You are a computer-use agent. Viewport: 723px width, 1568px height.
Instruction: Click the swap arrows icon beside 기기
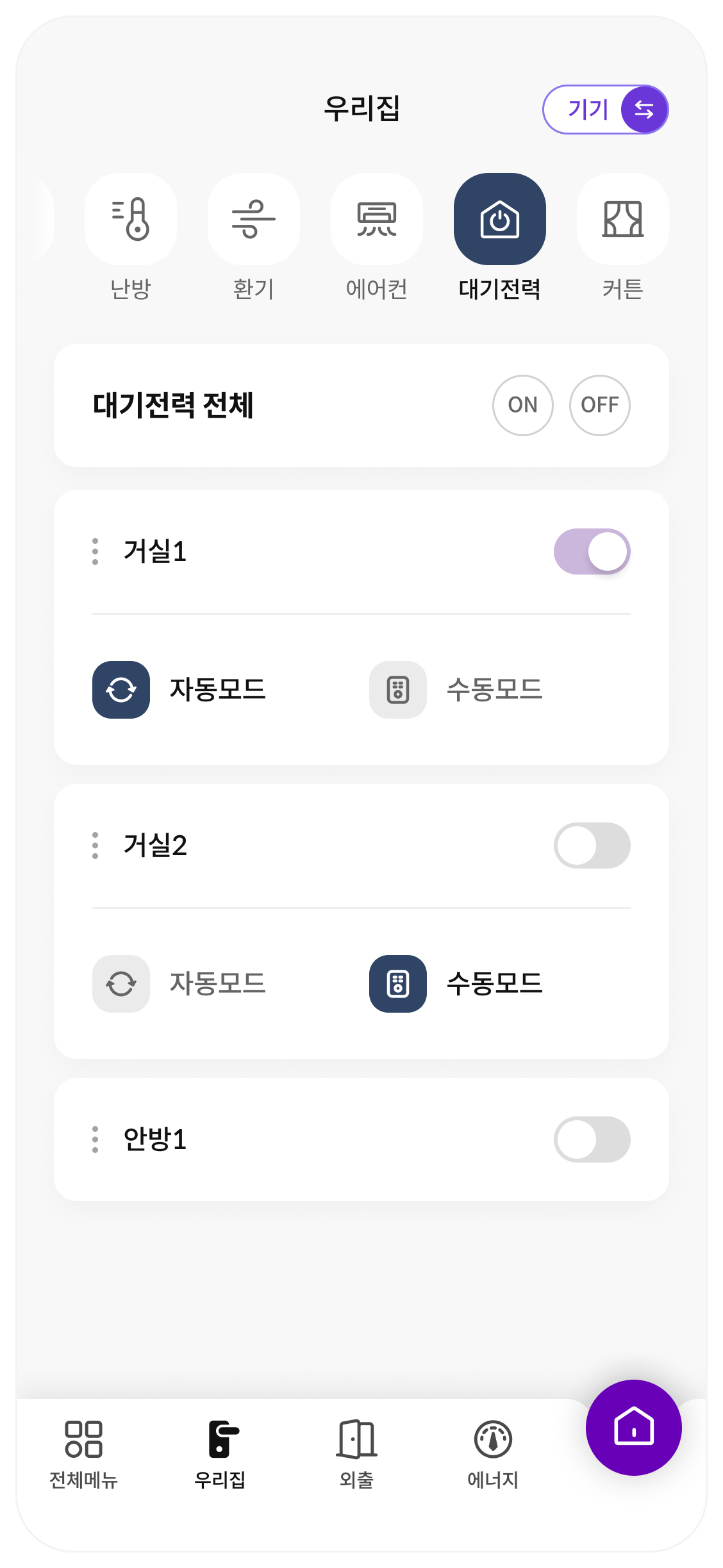(x=644, y=110)
